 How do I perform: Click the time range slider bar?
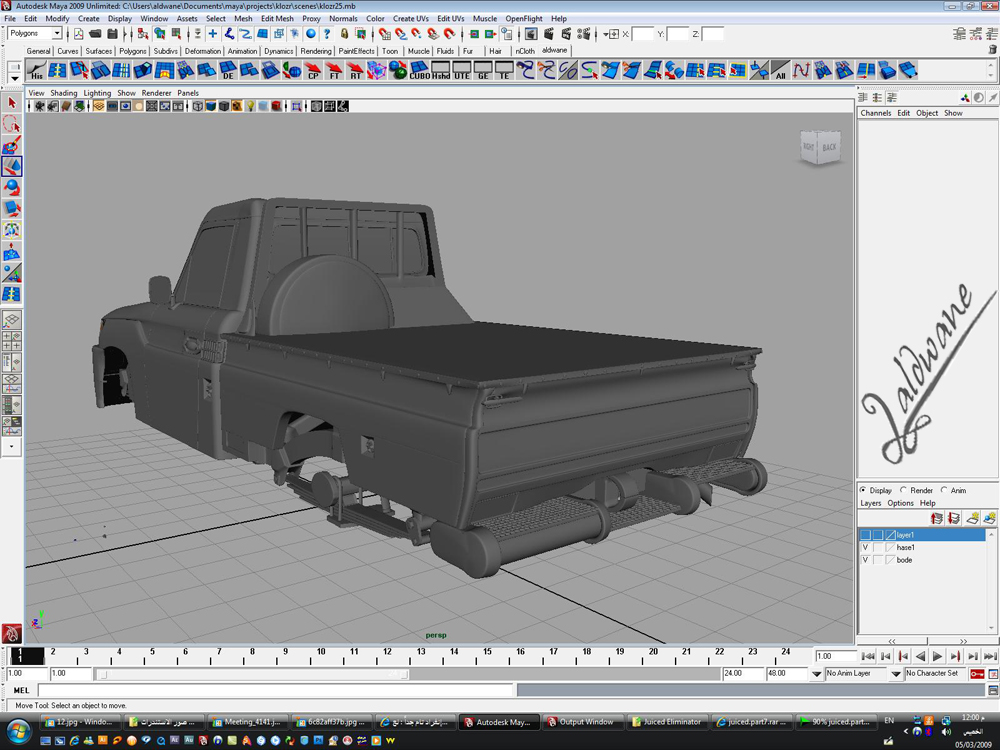coord(252,673)
